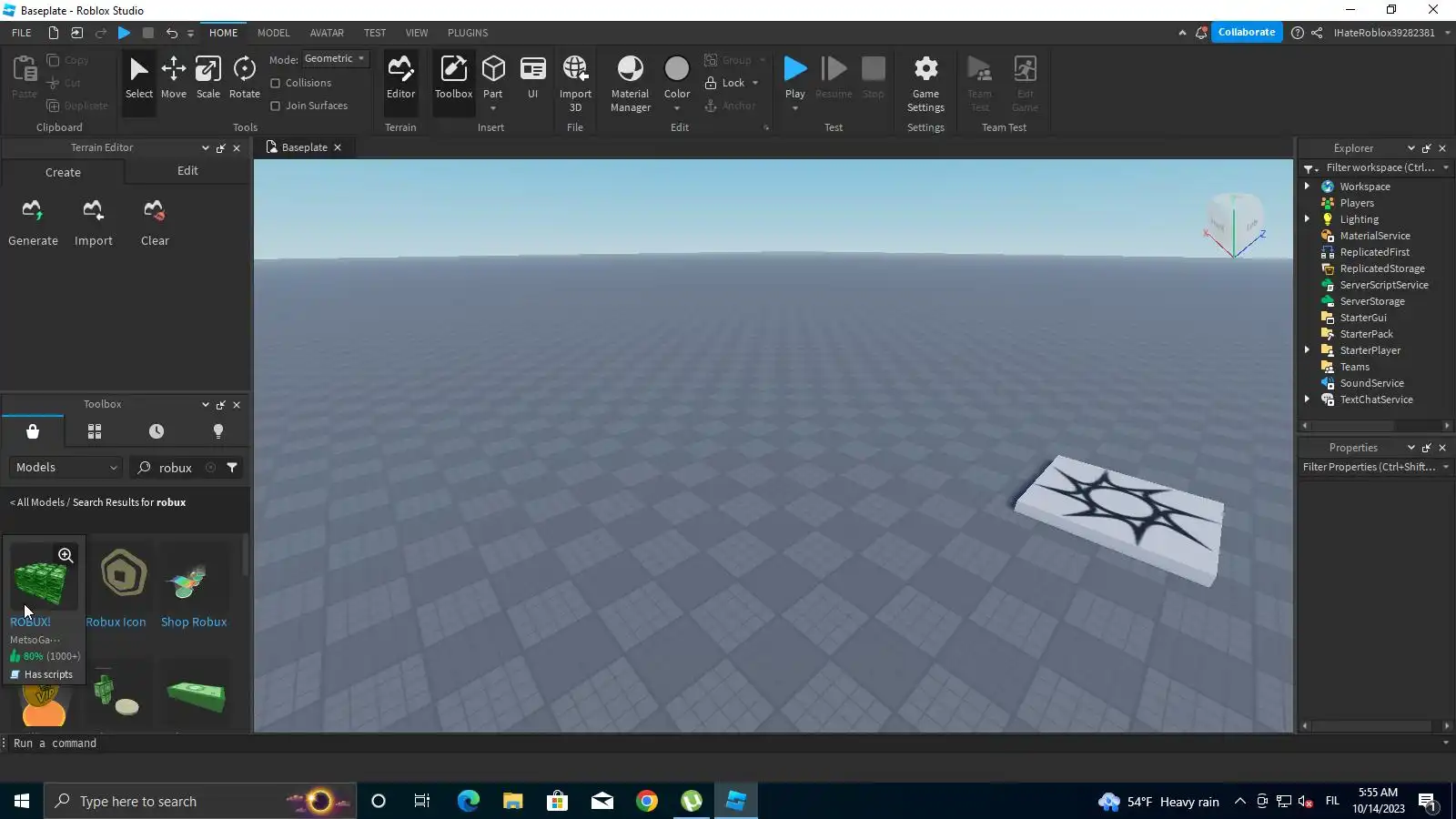This screenshot has width=1456, height=819.
Task: Open the Explorer panel options arrow
Action: (x=1410, y=148)
